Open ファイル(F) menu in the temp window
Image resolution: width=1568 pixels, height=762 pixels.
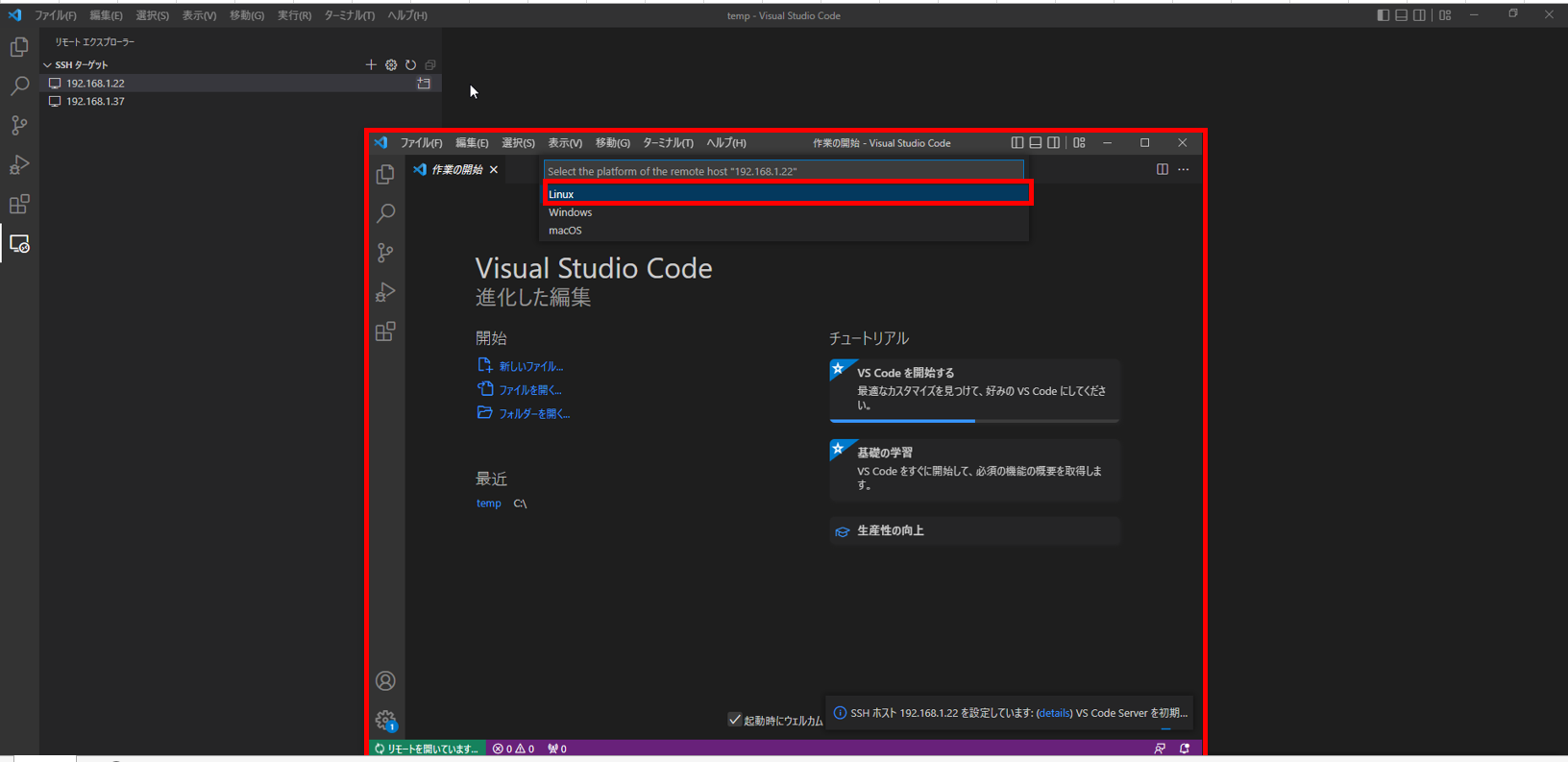pyautogui.click(x=56, y=15)
